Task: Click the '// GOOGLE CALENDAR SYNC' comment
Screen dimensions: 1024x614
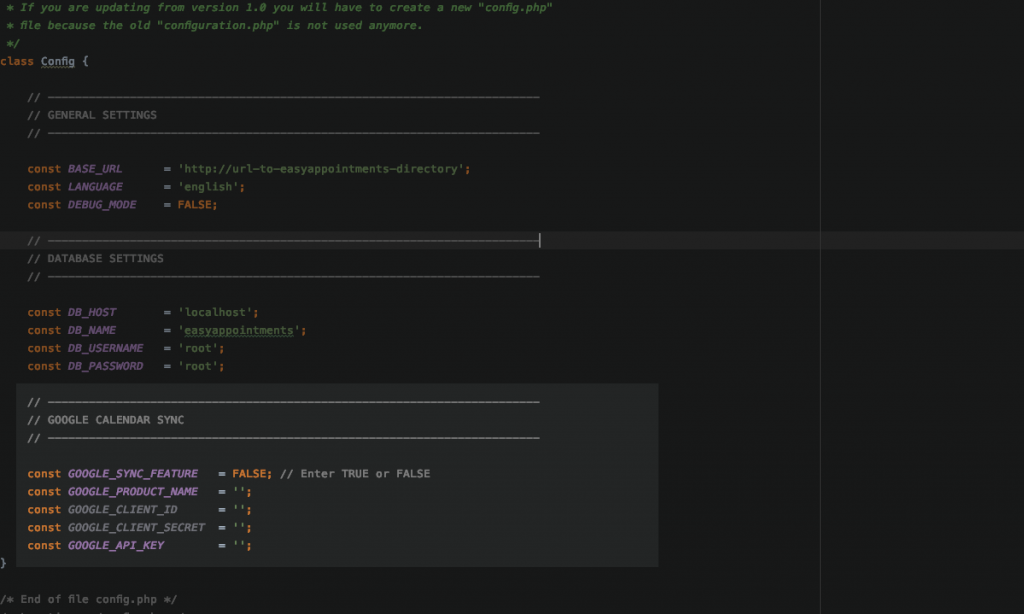Action: [x=106, y=420]
